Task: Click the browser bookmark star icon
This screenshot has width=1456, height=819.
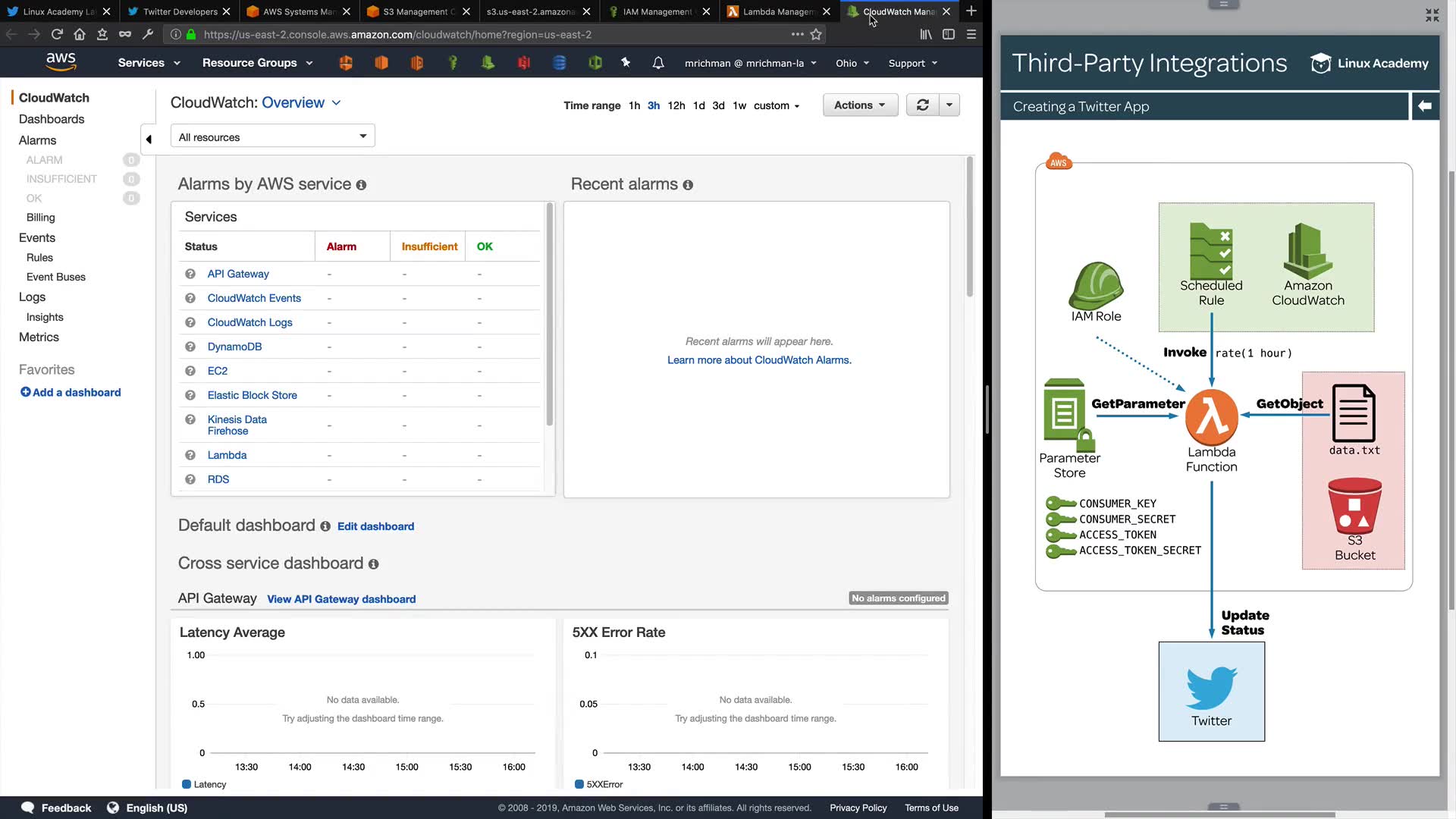Action: (x=816, y=34)
